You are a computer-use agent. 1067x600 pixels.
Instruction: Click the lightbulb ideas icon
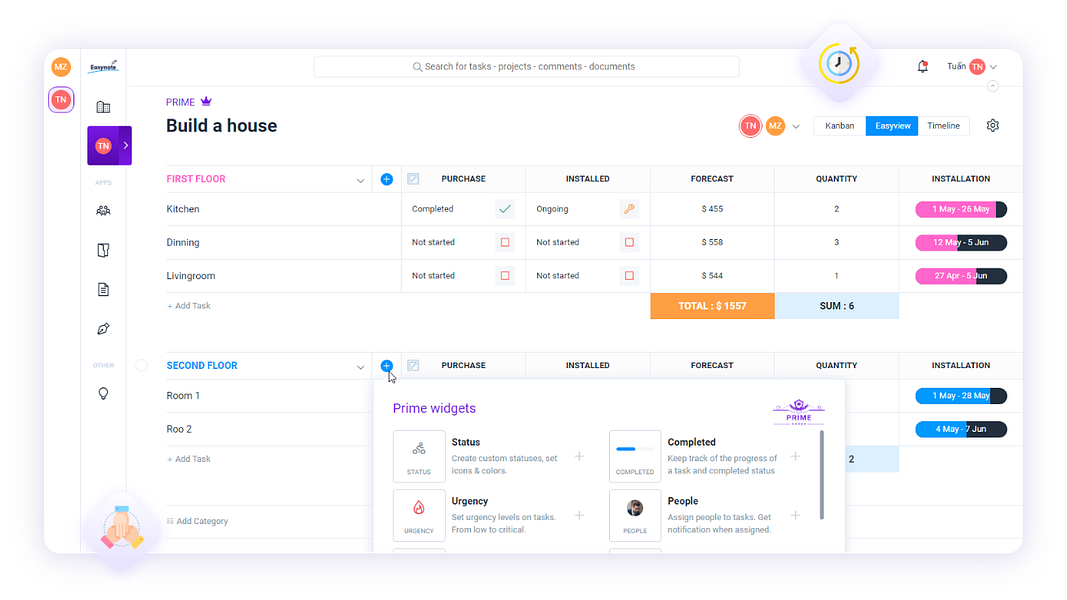pyautogui.click(x=103, y=393)
